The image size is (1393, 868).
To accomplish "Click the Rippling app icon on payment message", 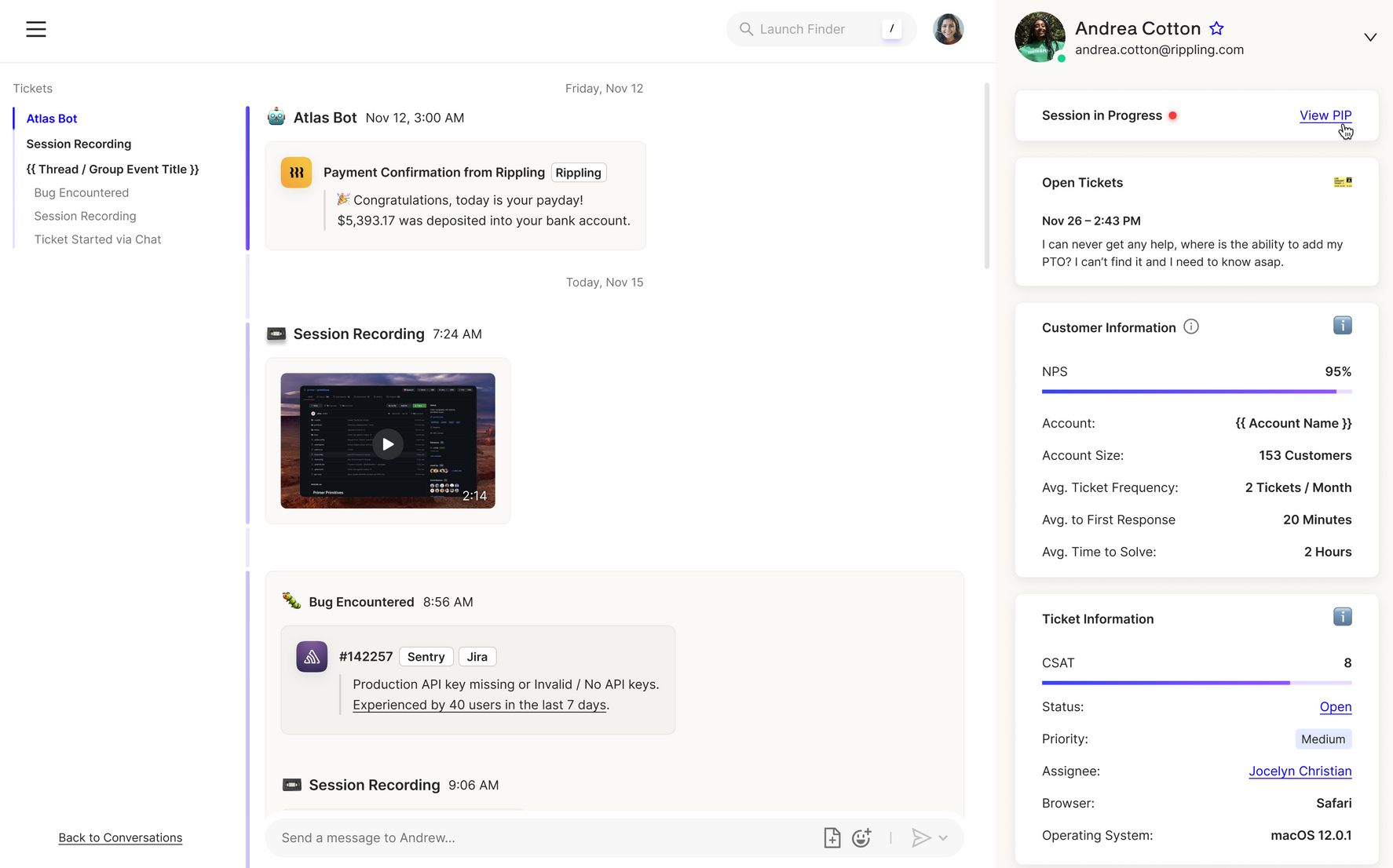I will [296, 172].
